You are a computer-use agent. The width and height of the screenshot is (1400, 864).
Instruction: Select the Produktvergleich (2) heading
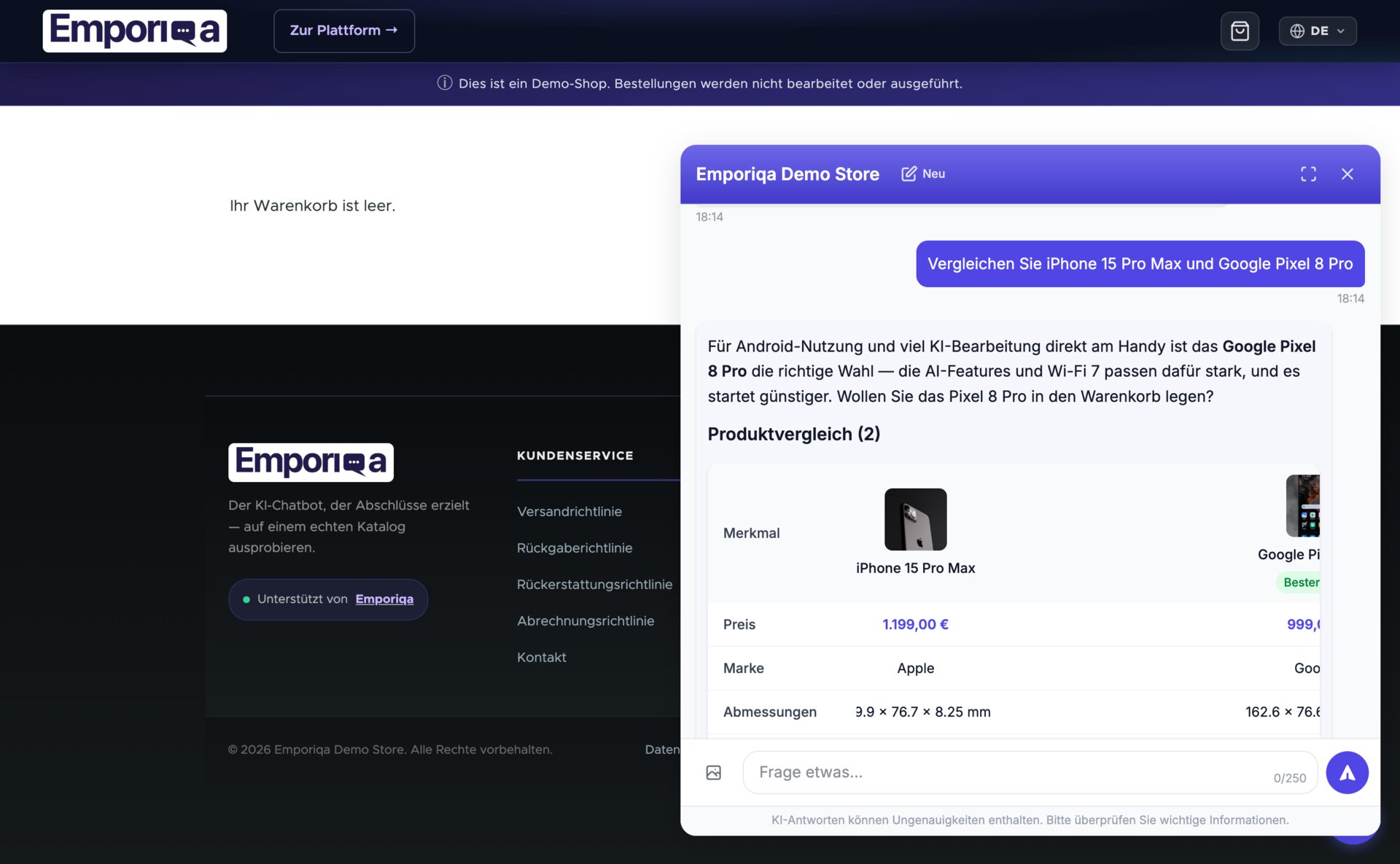coord(794,434)
